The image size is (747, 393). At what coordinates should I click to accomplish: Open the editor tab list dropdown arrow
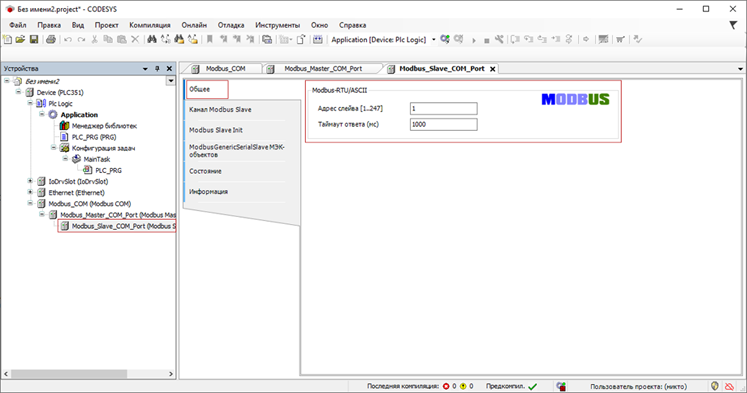(x=740, y=69)
